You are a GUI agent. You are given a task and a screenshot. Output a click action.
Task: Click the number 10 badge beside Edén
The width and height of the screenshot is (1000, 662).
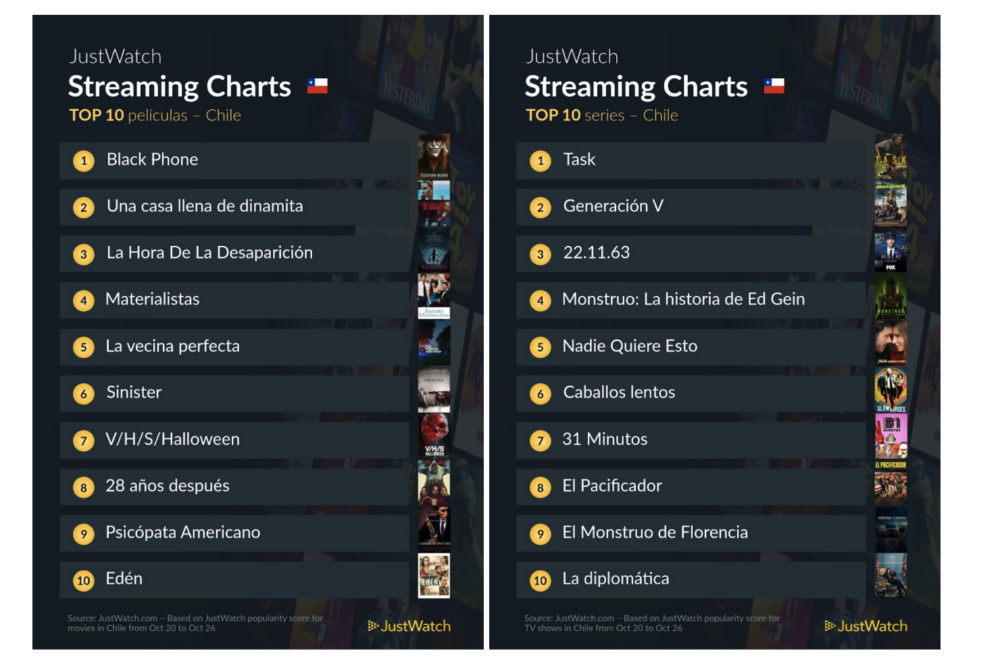[85, 579]
